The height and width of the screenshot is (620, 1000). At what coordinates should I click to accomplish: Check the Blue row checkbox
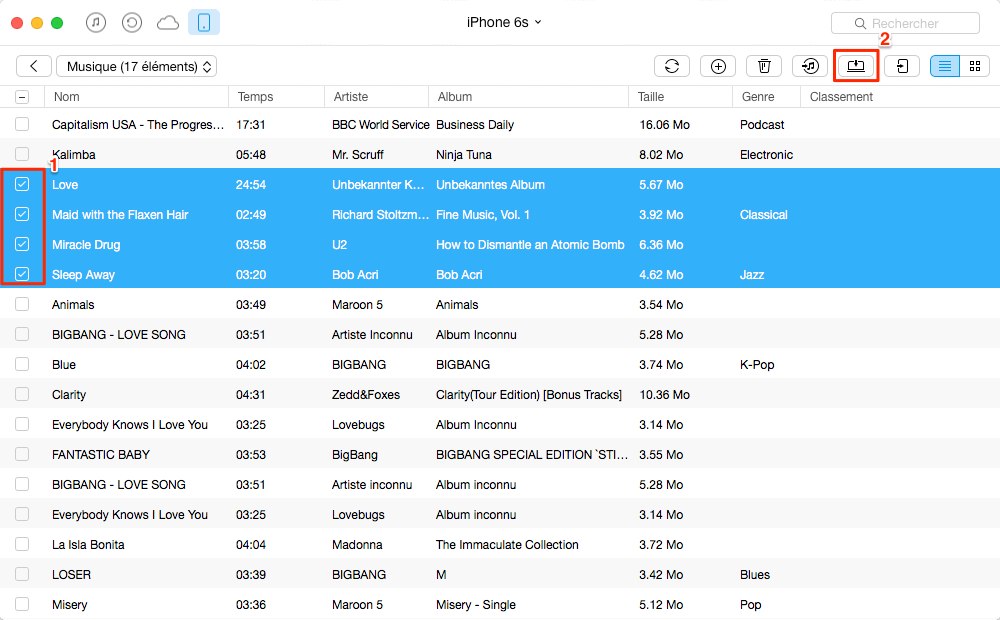[x=22, y=364]
